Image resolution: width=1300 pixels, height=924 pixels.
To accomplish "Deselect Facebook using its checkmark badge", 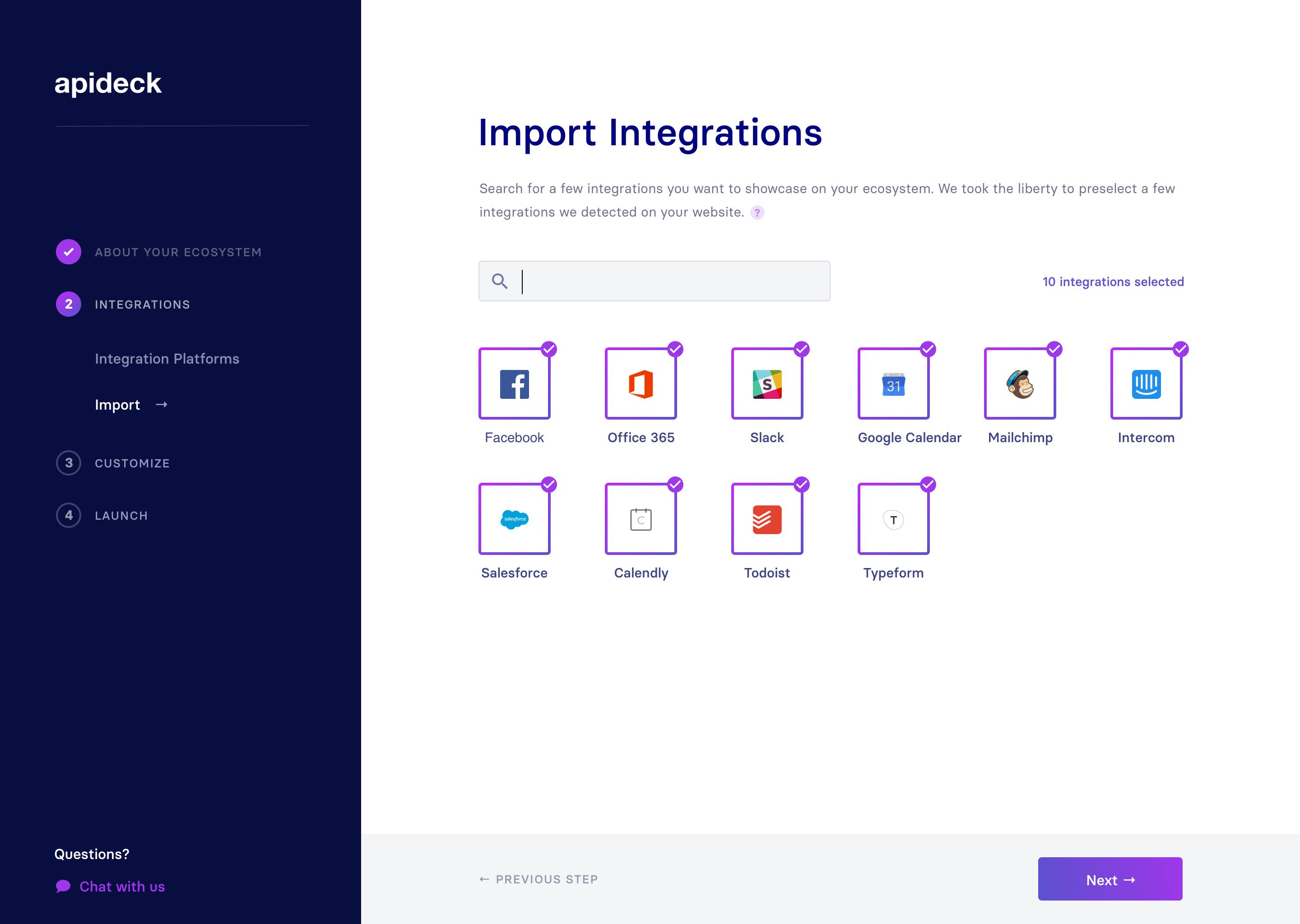I will (x=549, y=349).
